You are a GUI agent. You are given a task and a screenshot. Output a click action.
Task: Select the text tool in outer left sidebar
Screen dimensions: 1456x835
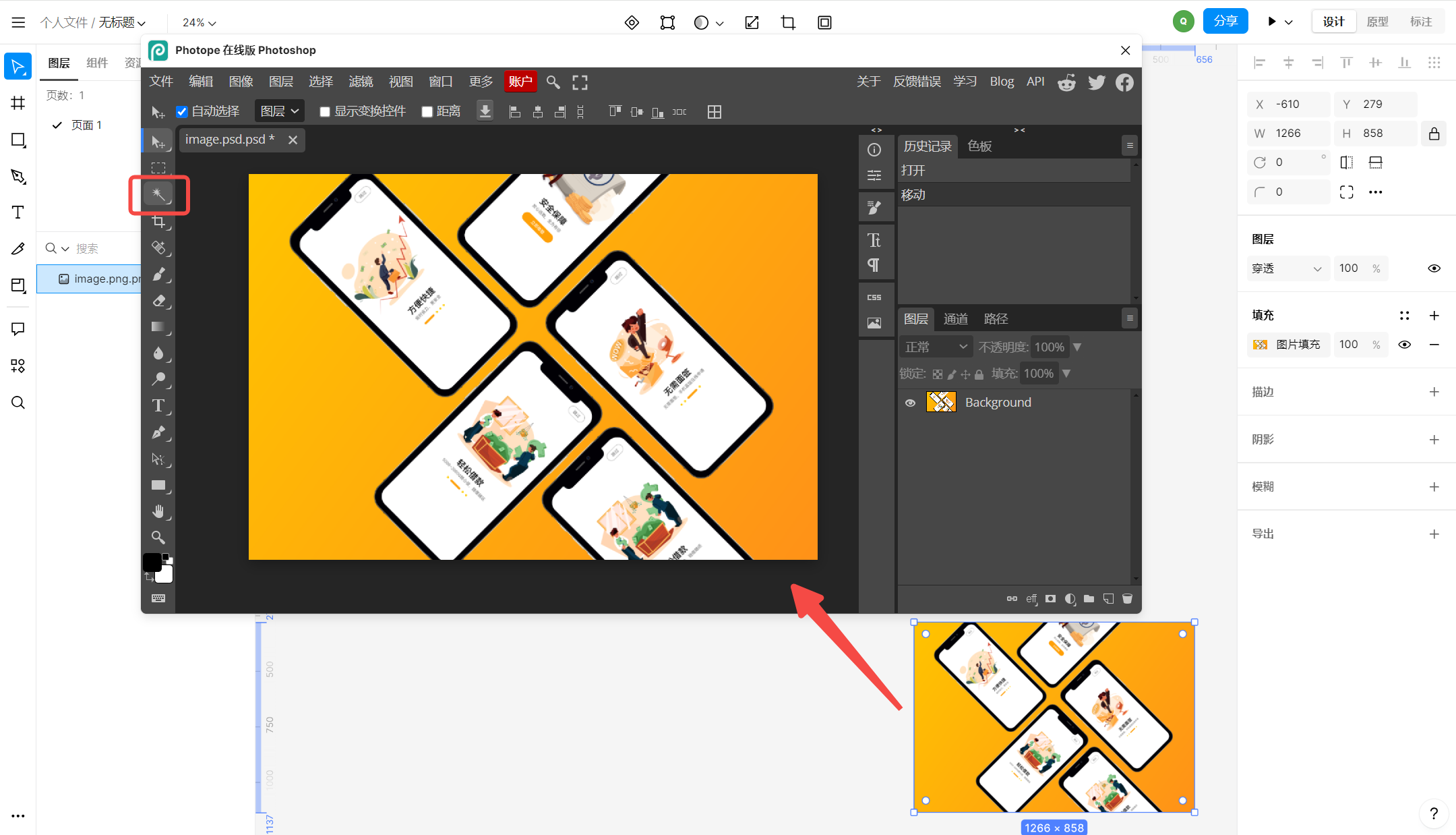click(18, 212)
